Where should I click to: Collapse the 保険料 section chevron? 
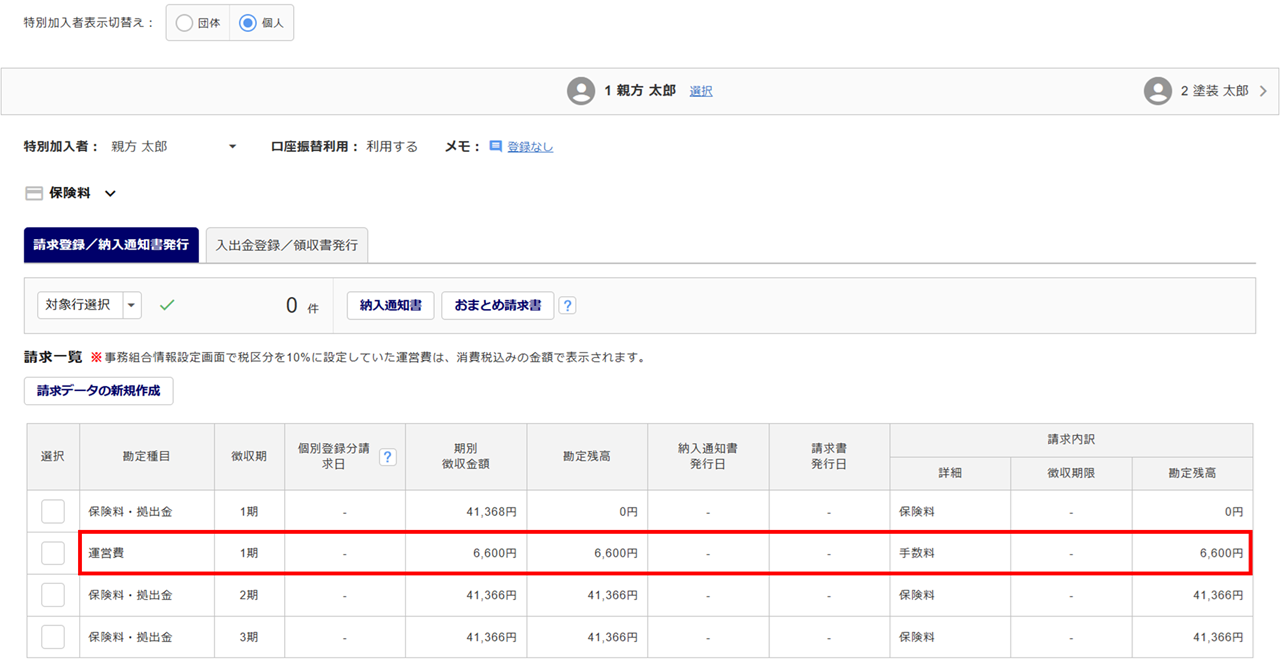coord(110,194)
